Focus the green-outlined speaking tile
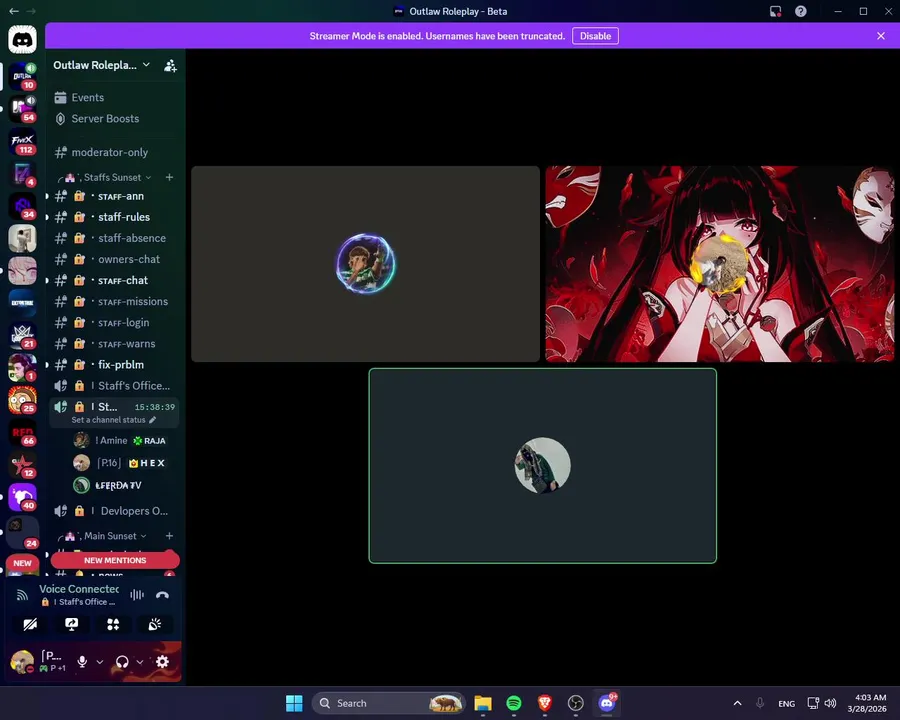The height and width of the screenshot is (720, 900). (x=542, y=466)
